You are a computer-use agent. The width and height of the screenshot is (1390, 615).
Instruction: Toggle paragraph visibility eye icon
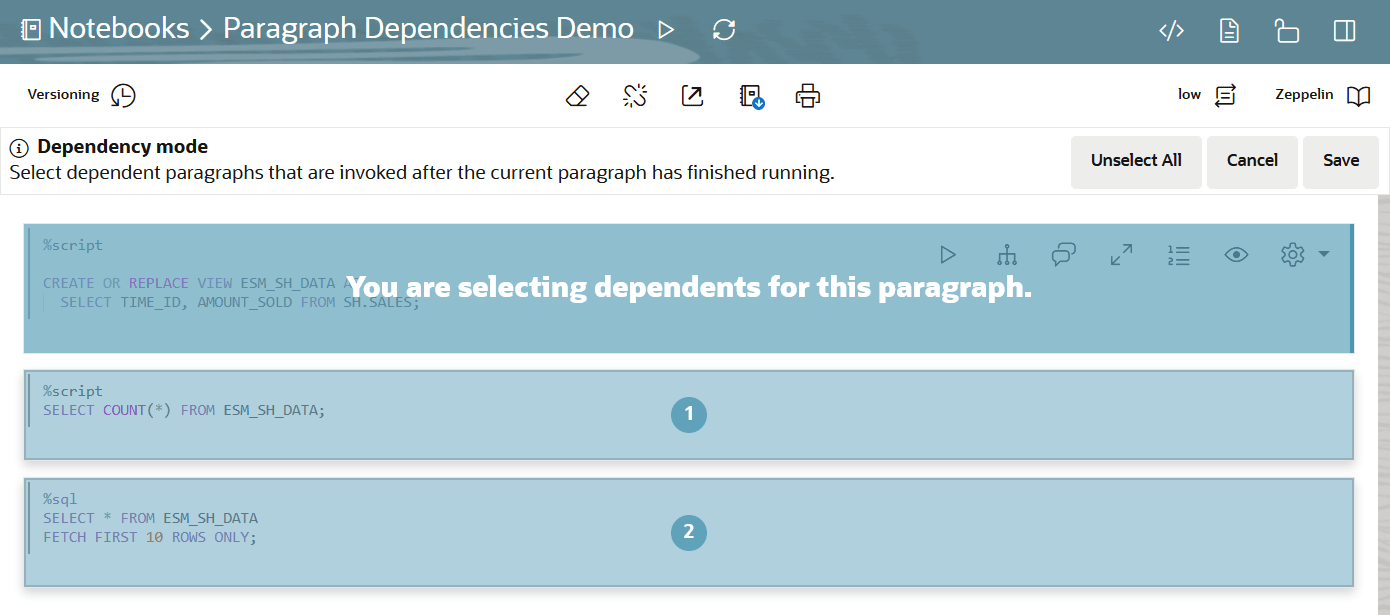point(1236,255)
